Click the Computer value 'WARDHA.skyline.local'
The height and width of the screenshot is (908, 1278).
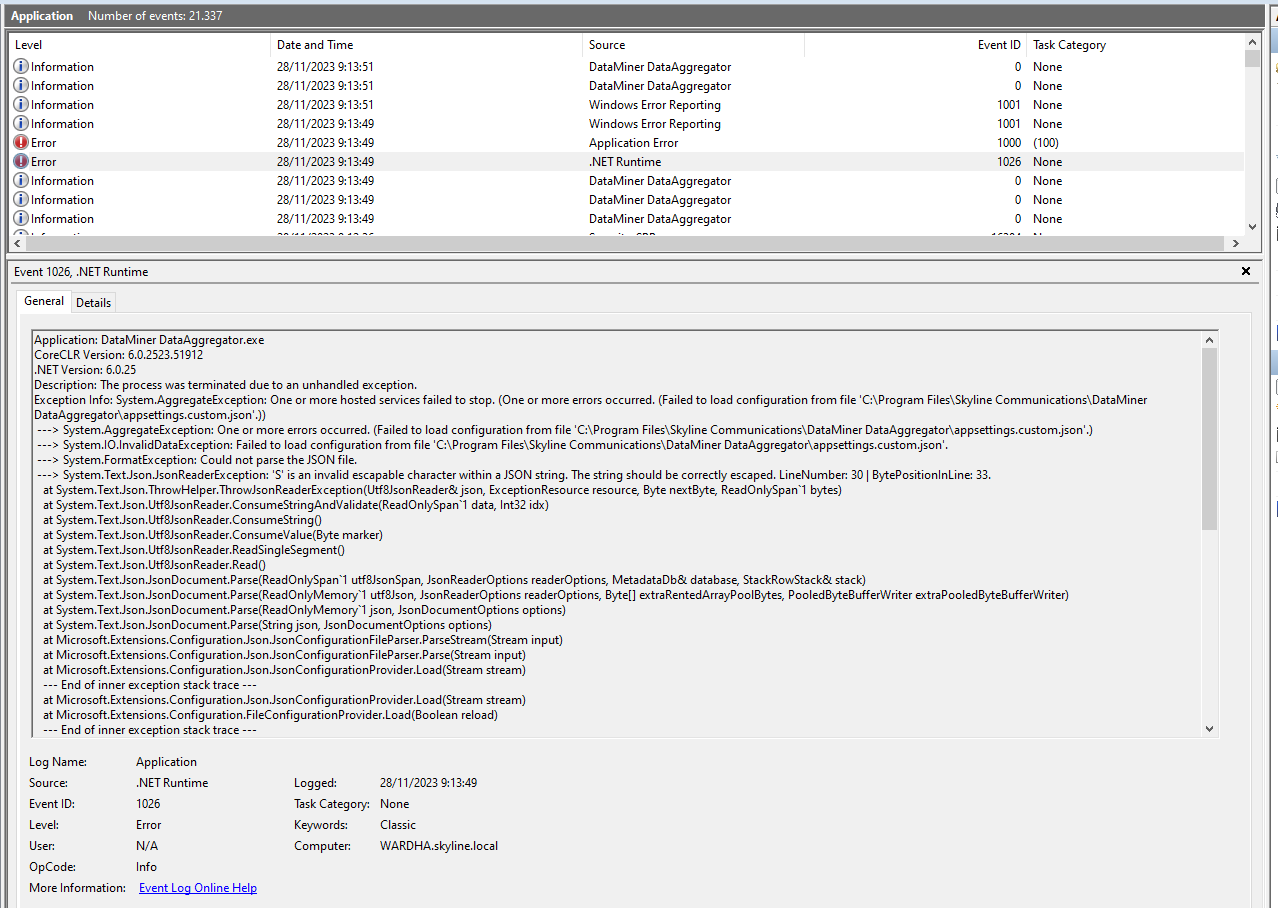pos(439,846)
